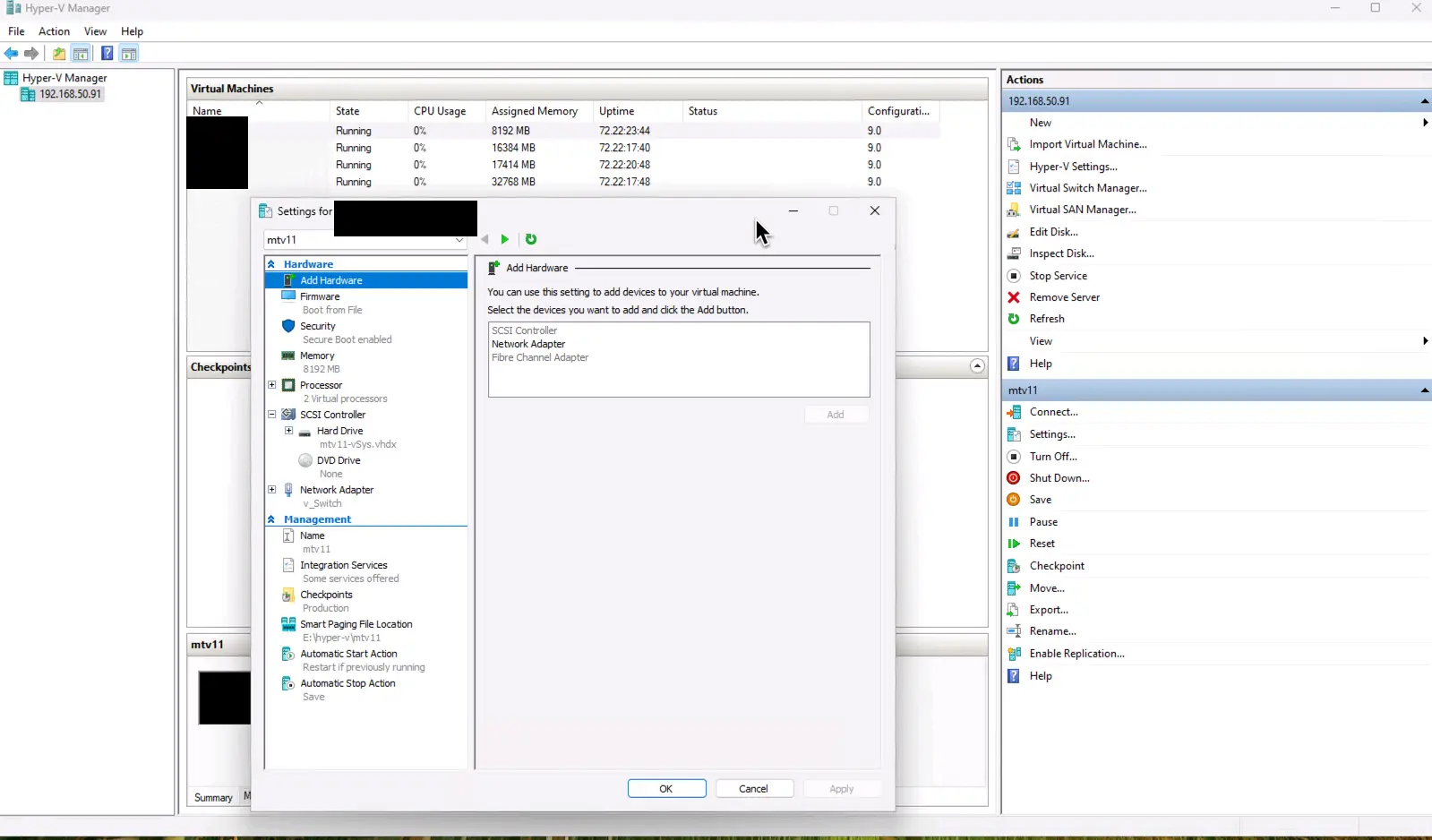Open the Automatic Stop Action settings
1432x840 pixels.
tap(347, 683)
